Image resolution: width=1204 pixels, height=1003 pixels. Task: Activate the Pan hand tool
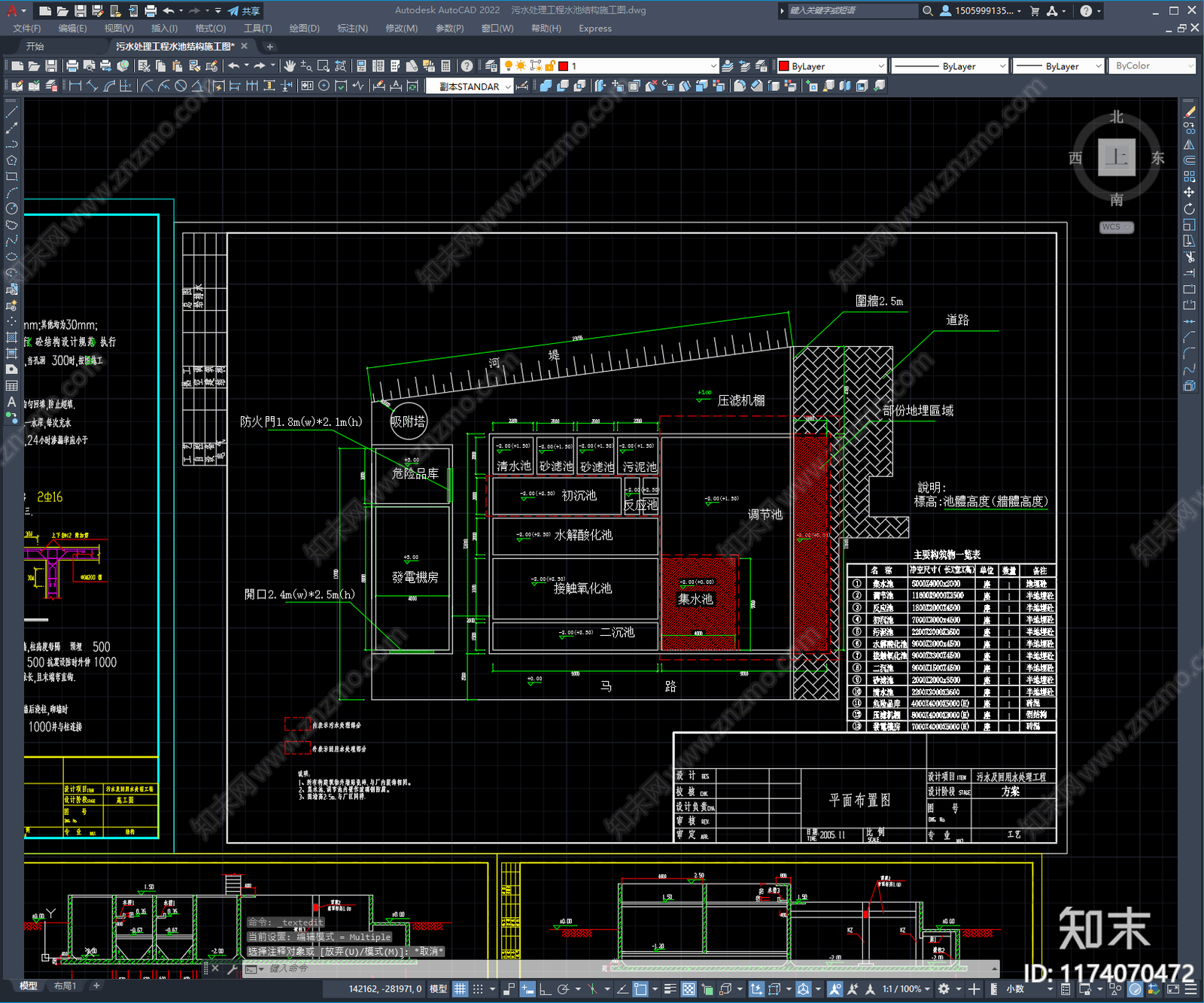[x=290, y=66]
